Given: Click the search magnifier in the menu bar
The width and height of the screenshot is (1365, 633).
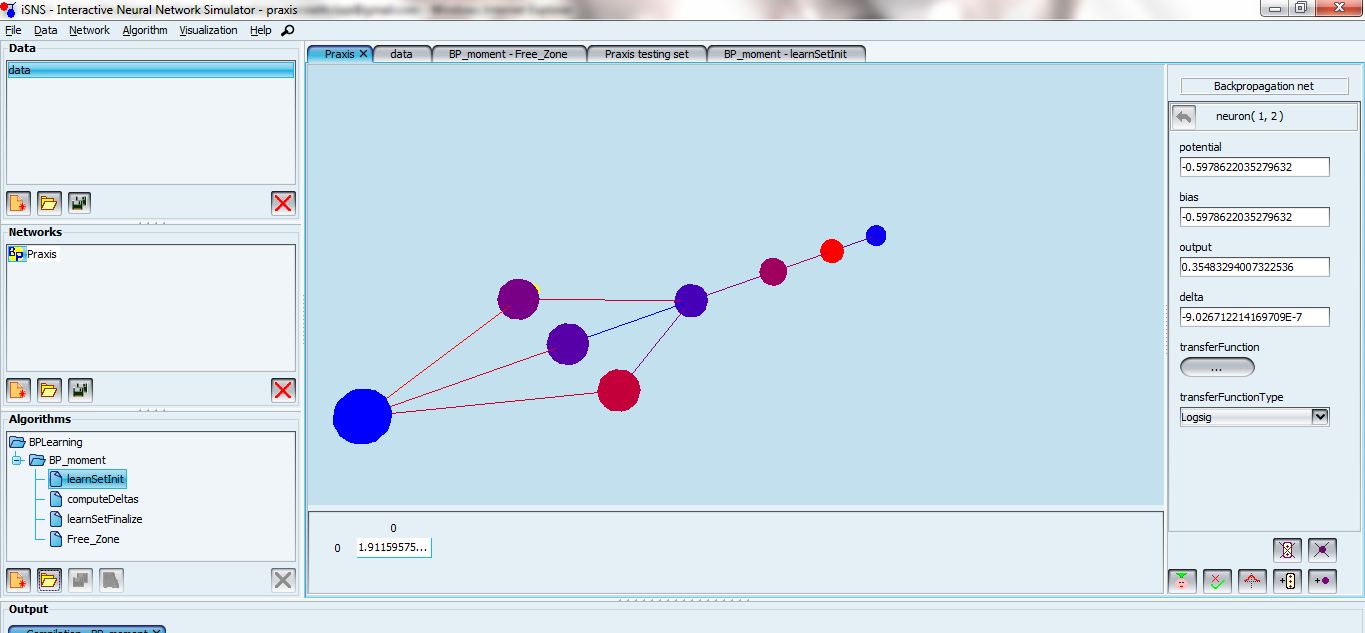Looking at the screenshot, I should pyautogui.click(x=288, y=30).
